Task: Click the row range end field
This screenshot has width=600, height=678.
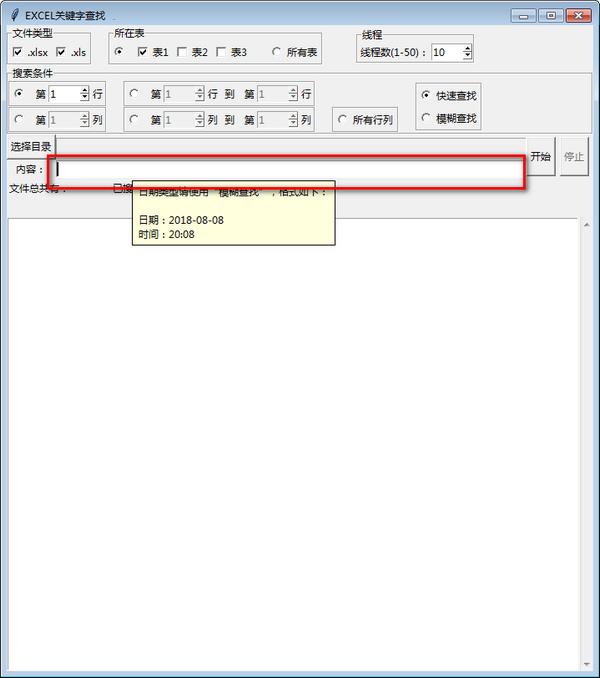Action: point(273,94)
